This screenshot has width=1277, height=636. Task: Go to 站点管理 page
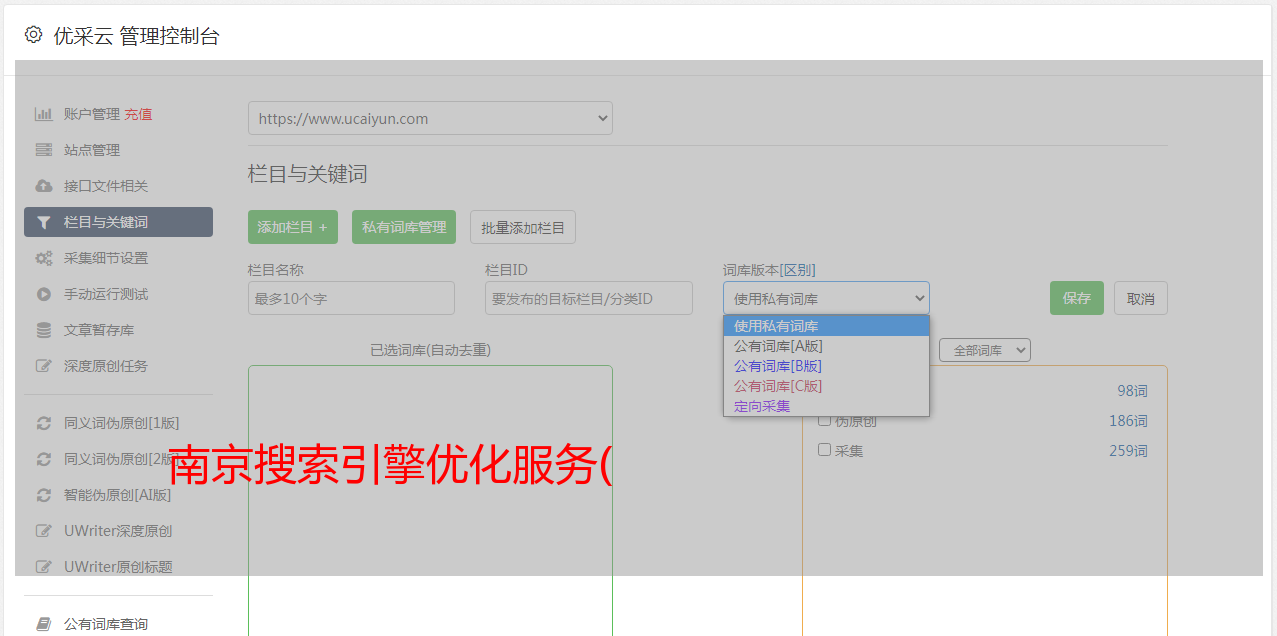click(92, 150)
